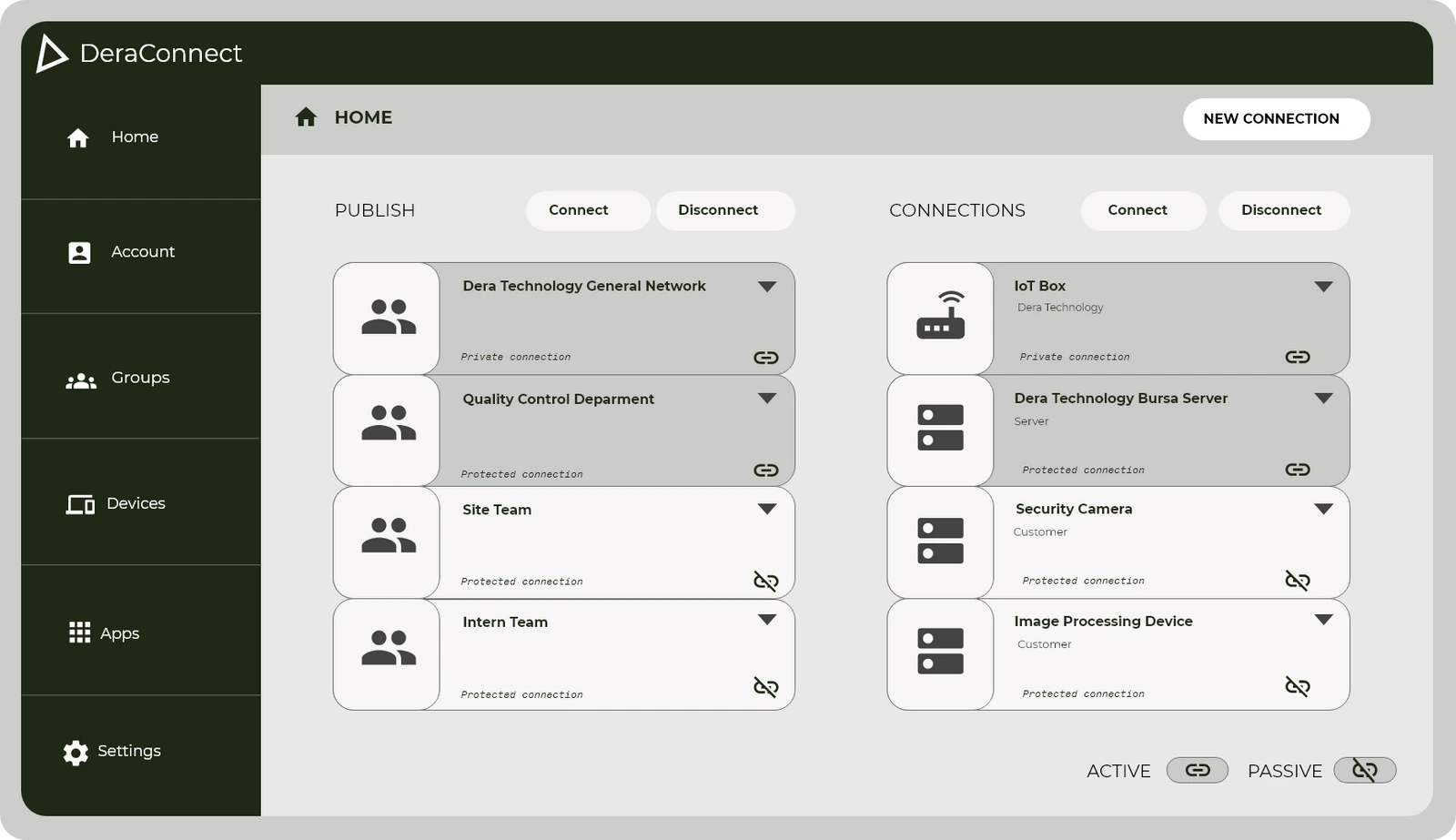
Task: Click the Site Team group icon
Action: pyautogui.click(x=389, y=536)
